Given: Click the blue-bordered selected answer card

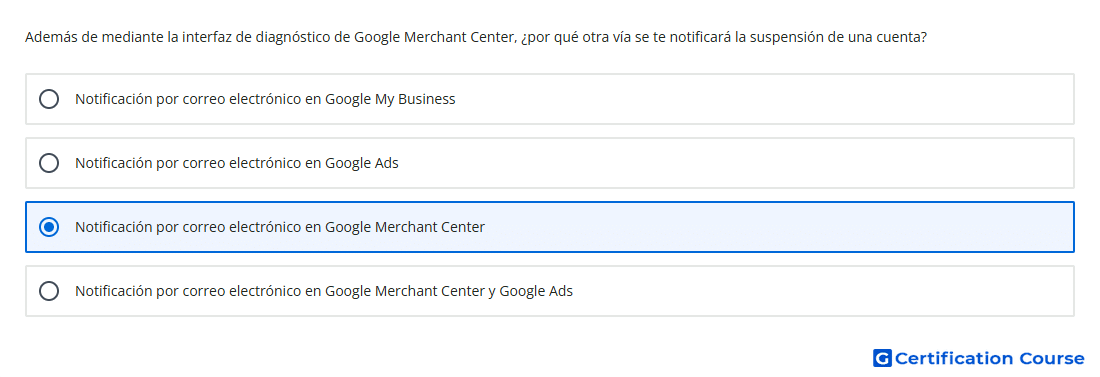Looking at the screenshot, I should tap(550, 227).
